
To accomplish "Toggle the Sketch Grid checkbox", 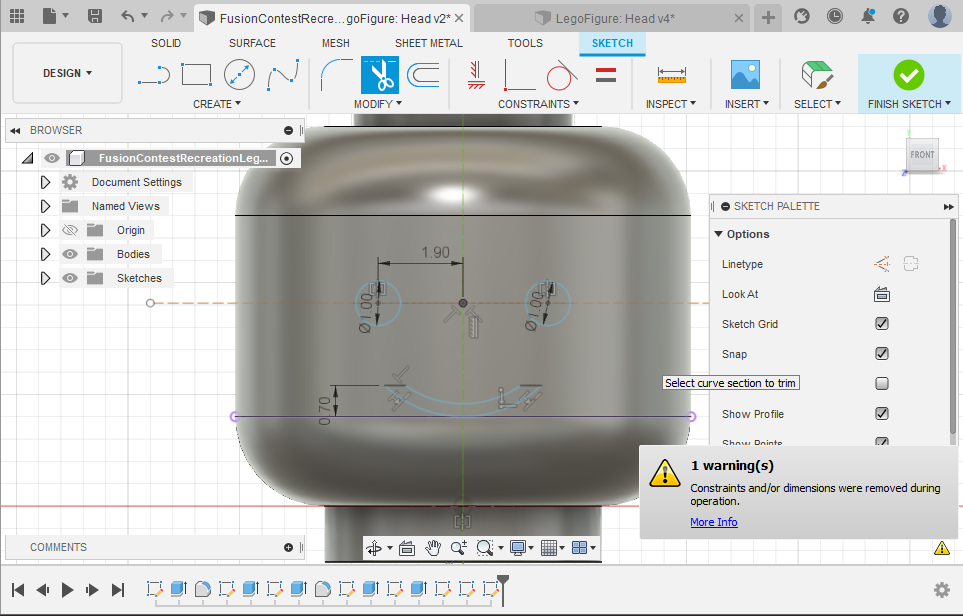I will pyautogui.click(x=882, y=324).
